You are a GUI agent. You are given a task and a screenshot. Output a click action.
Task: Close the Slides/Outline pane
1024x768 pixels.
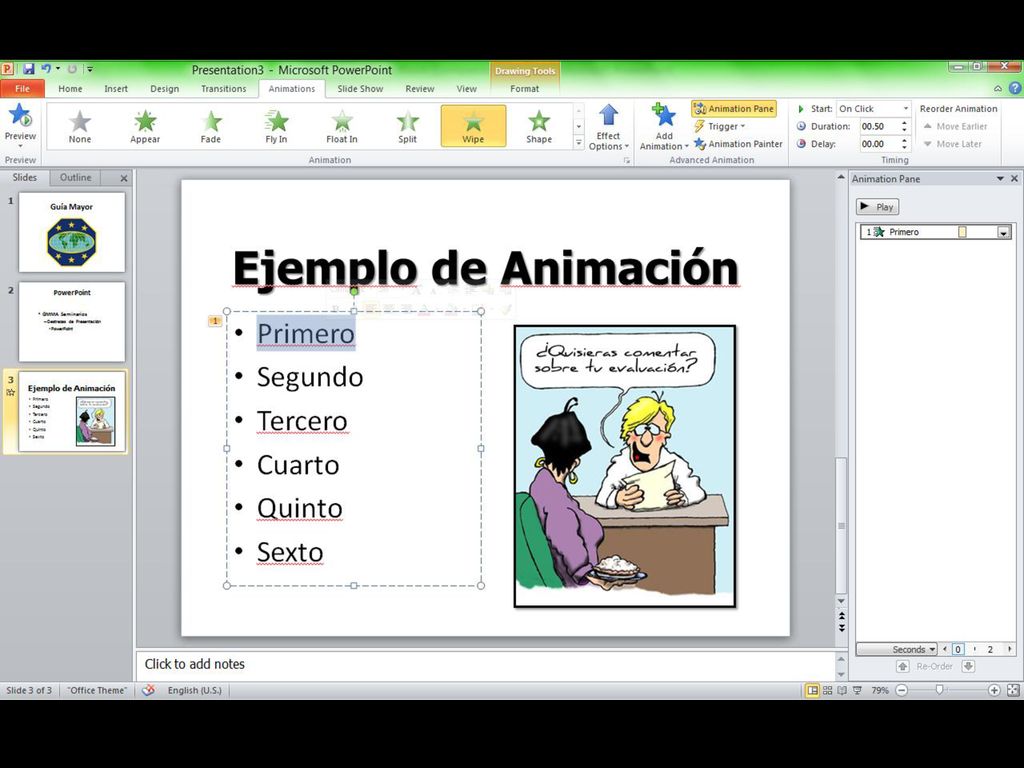point(124,178)
